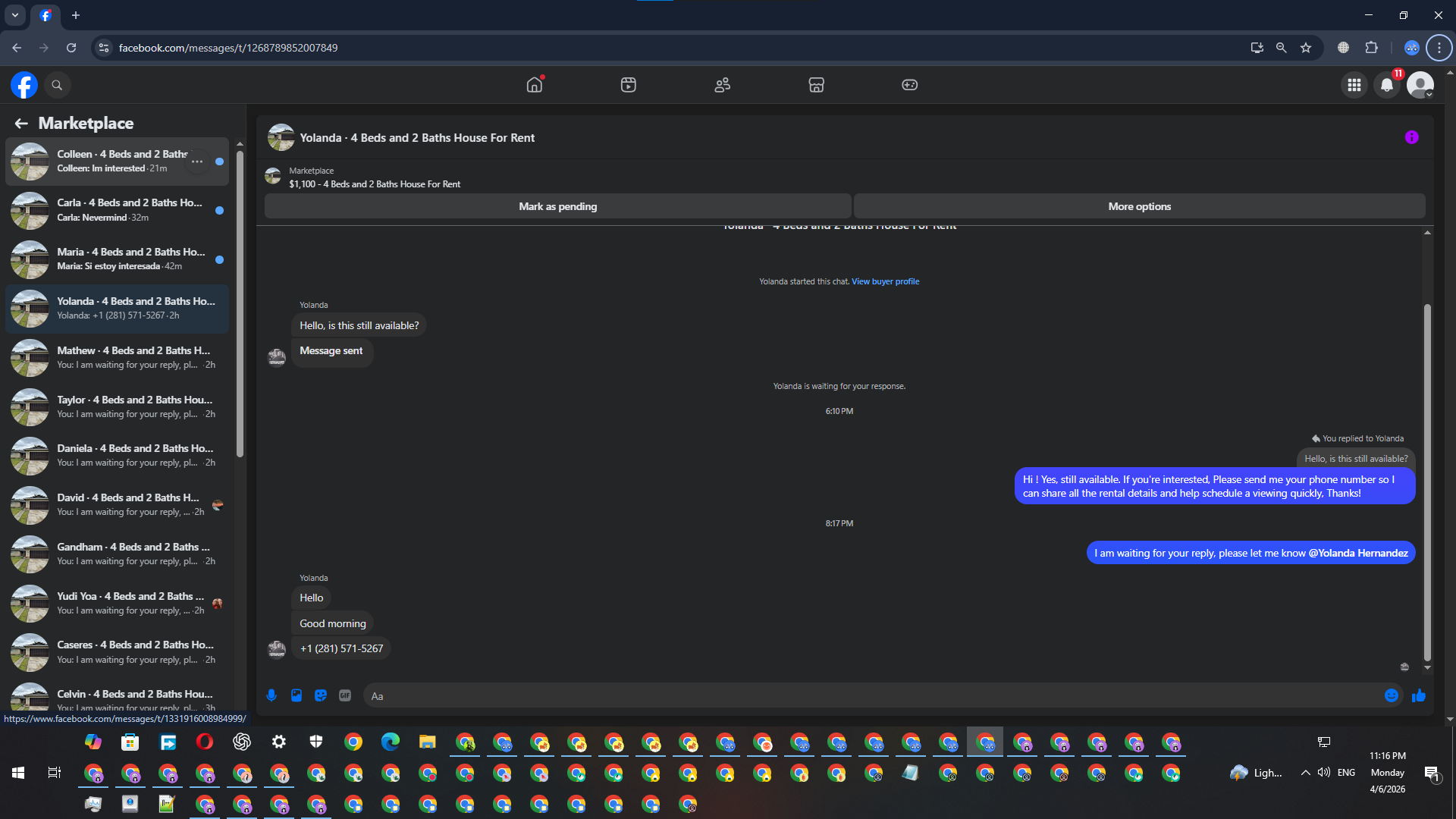The height and width of the screenshot is (819, 1456).
Task: Open the Marketplace storefront tab icon
Action: pyautogui.click(x=816, y=85)
